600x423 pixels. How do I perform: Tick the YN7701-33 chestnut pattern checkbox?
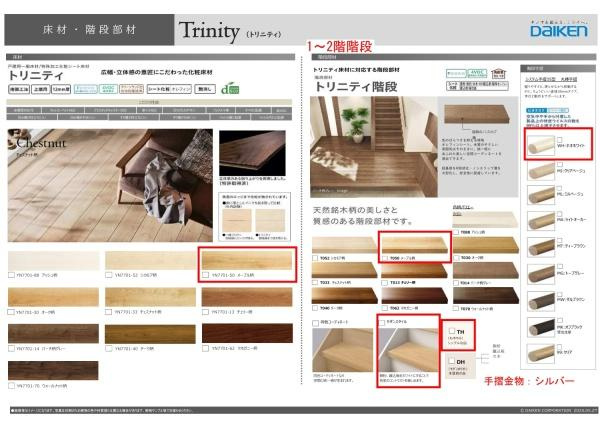pyautogui.click(x=109, y=312)
